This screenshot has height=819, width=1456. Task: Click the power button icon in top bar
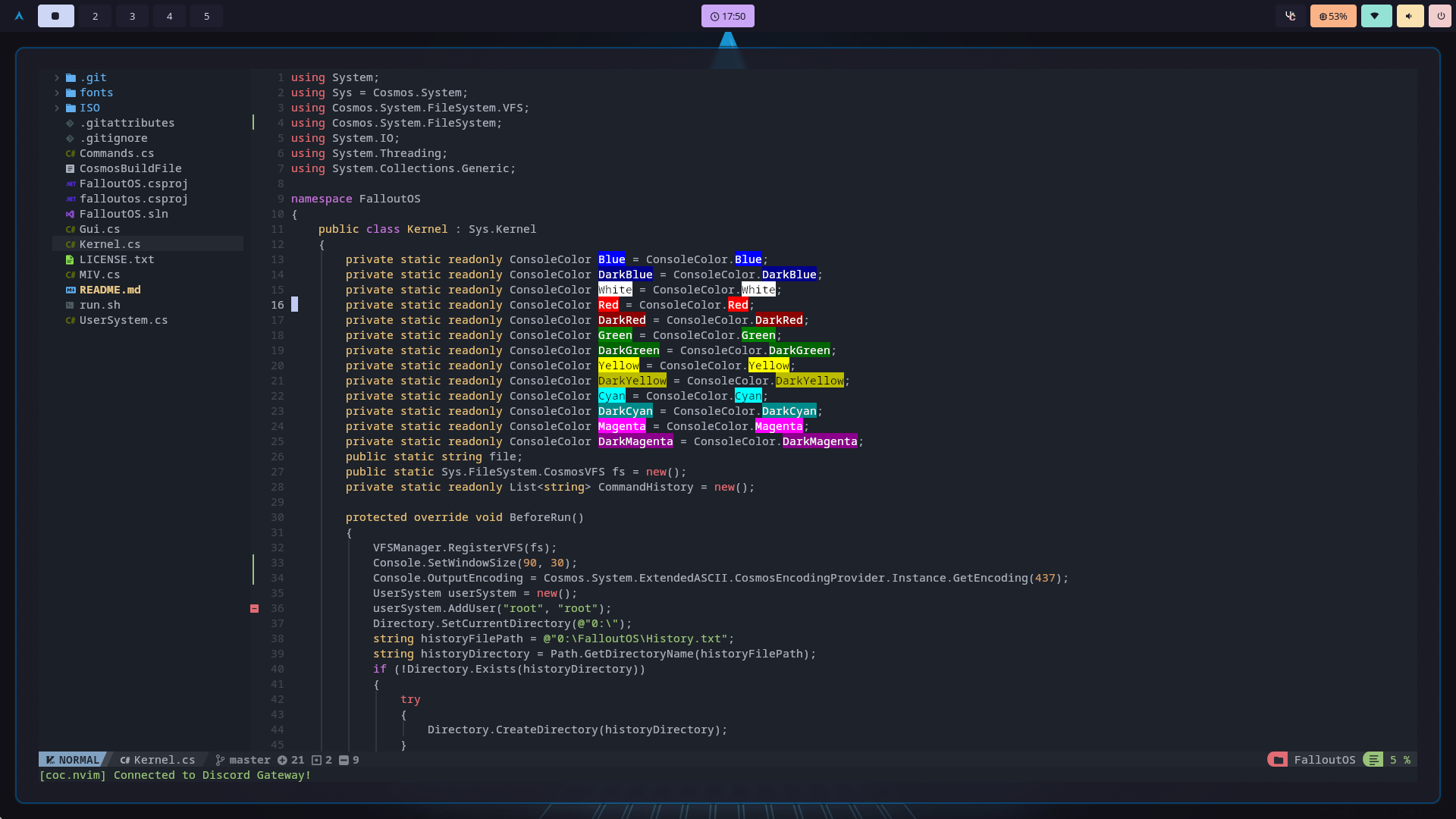point(1440,16)
